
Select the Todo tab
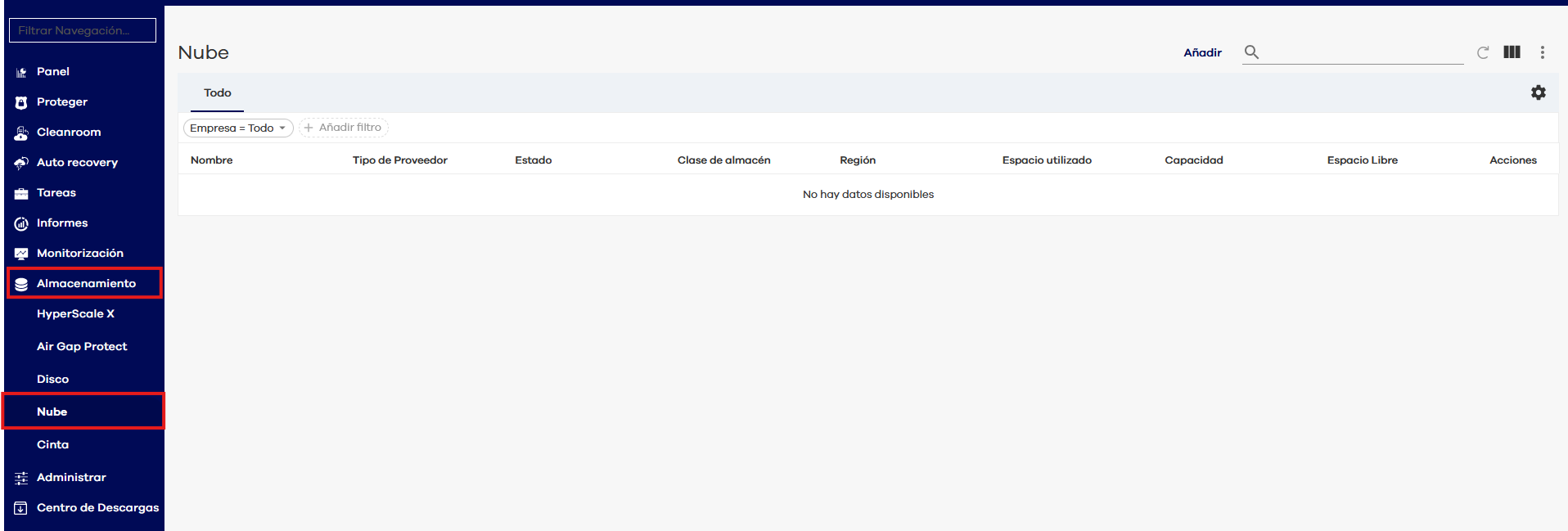click(218, 92)
